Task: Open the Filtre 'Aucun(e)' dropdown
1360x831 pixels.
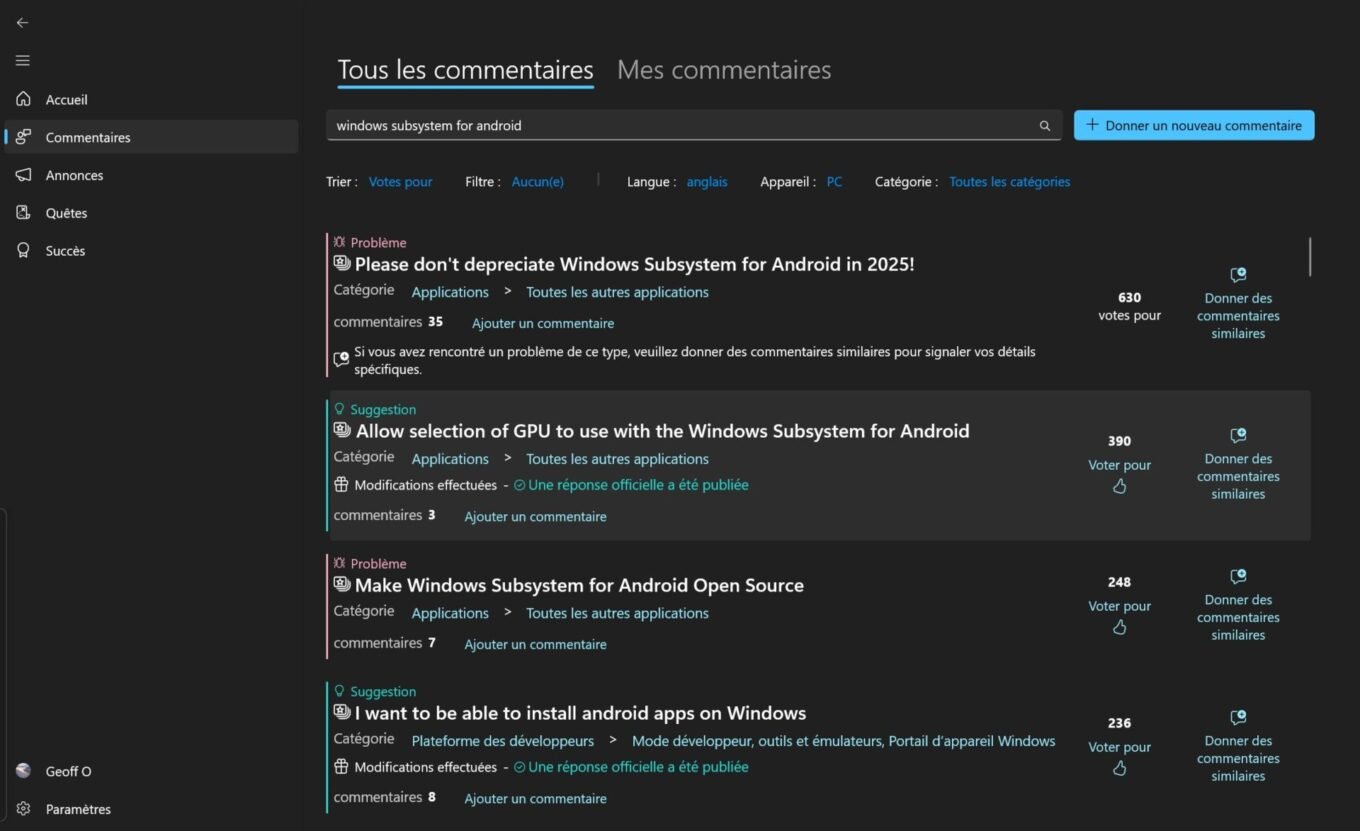Action: point(537,182)
